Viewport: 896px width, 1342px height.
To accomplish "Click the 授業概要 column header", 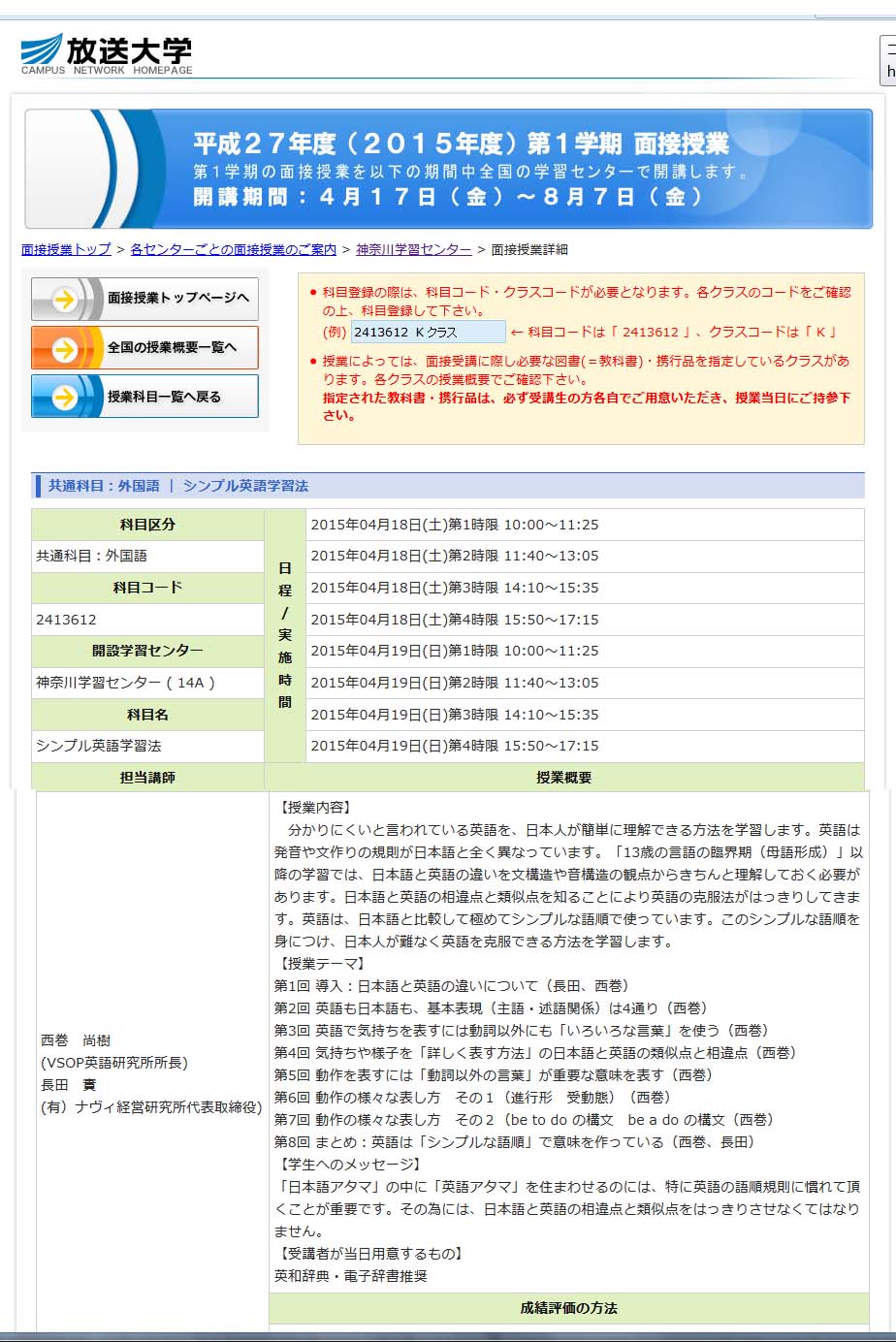I will coord(563,778).
